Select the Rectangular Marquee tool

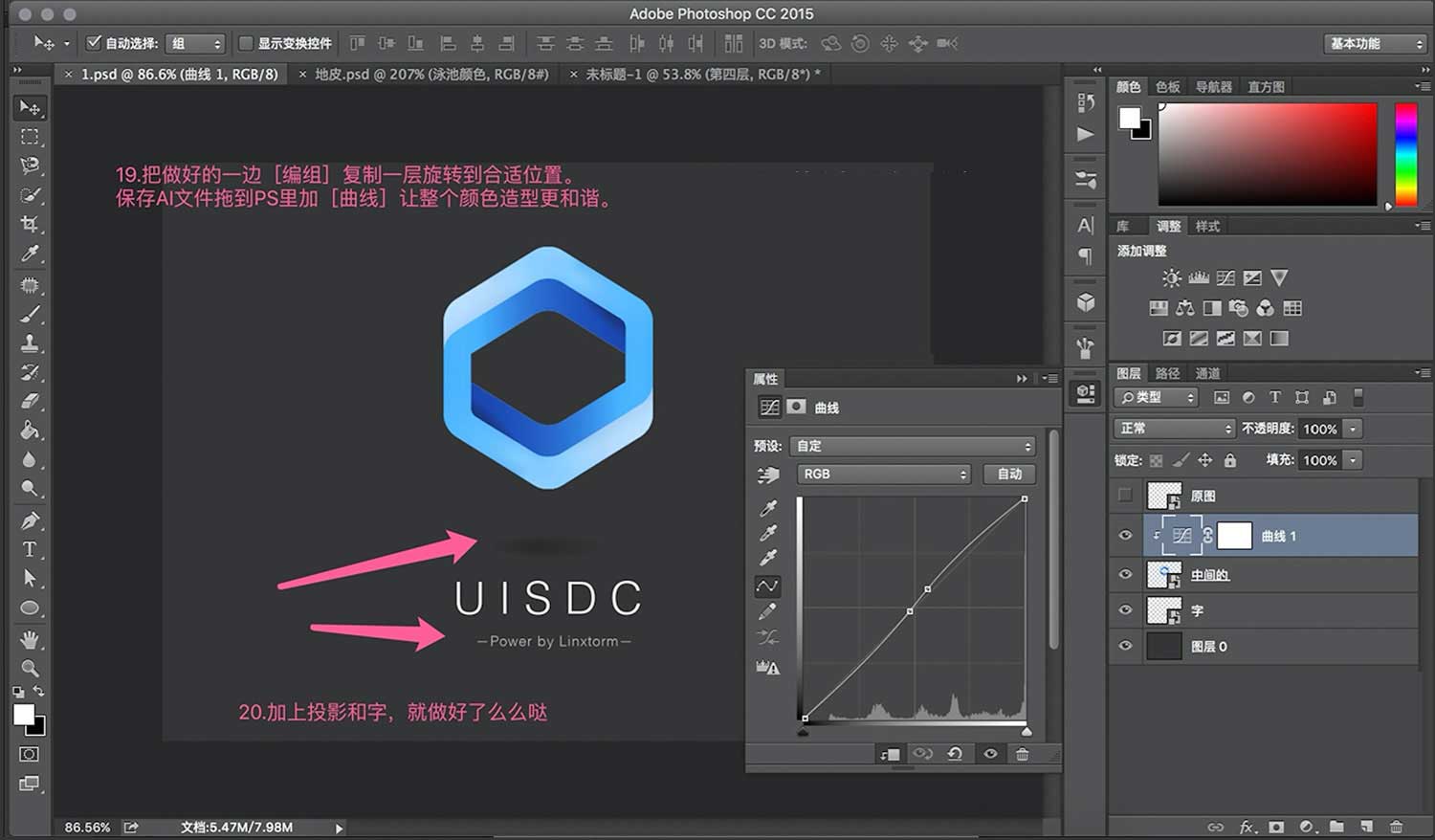(30, 137)
